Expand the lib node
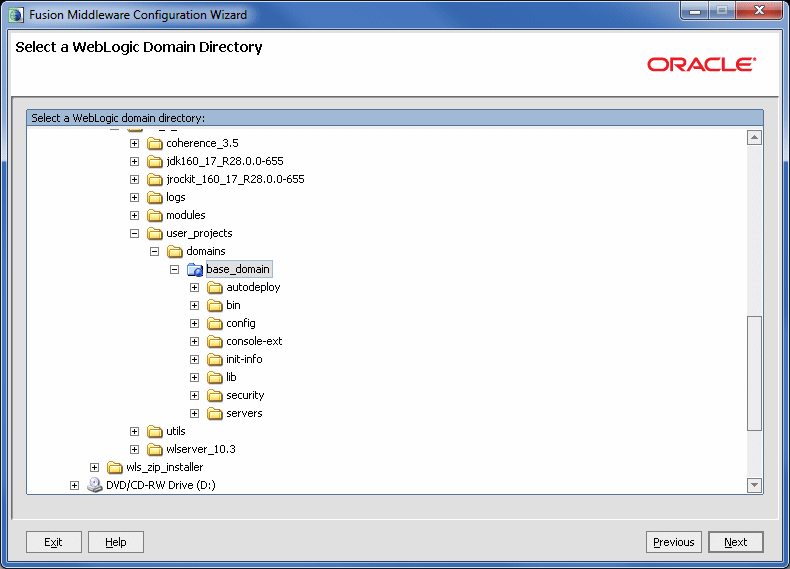790x569 pixels. 194,377
